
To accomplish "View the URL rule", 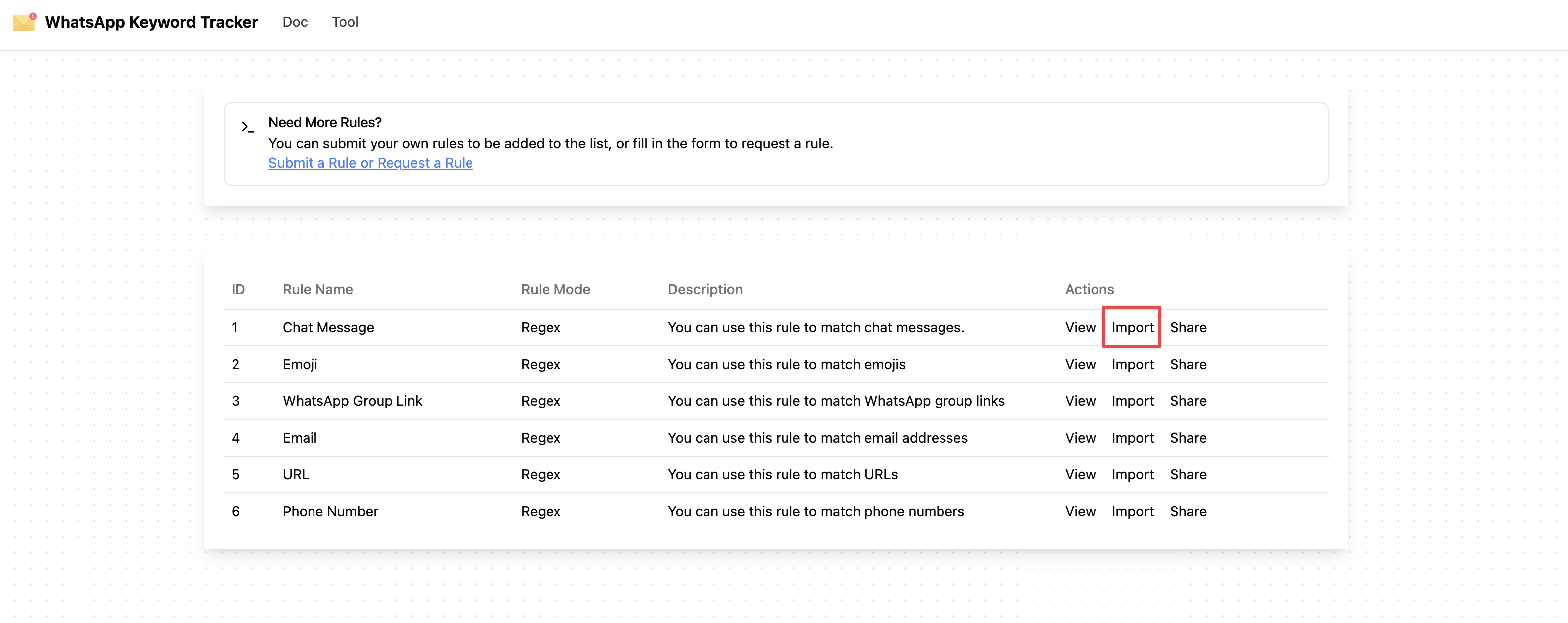I will [x=1080, y=474].
